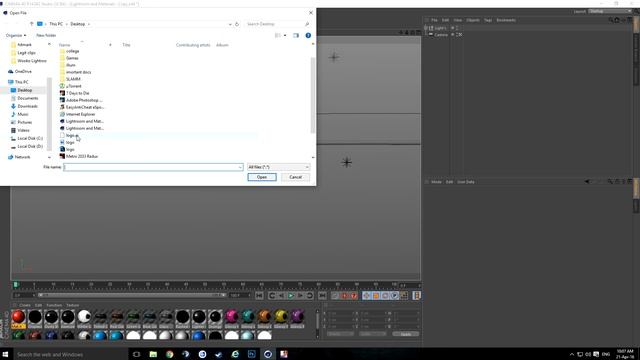Expand the File name history dropdown arrow
Viewport: 640px width, 360px height.
click(240, 167)
